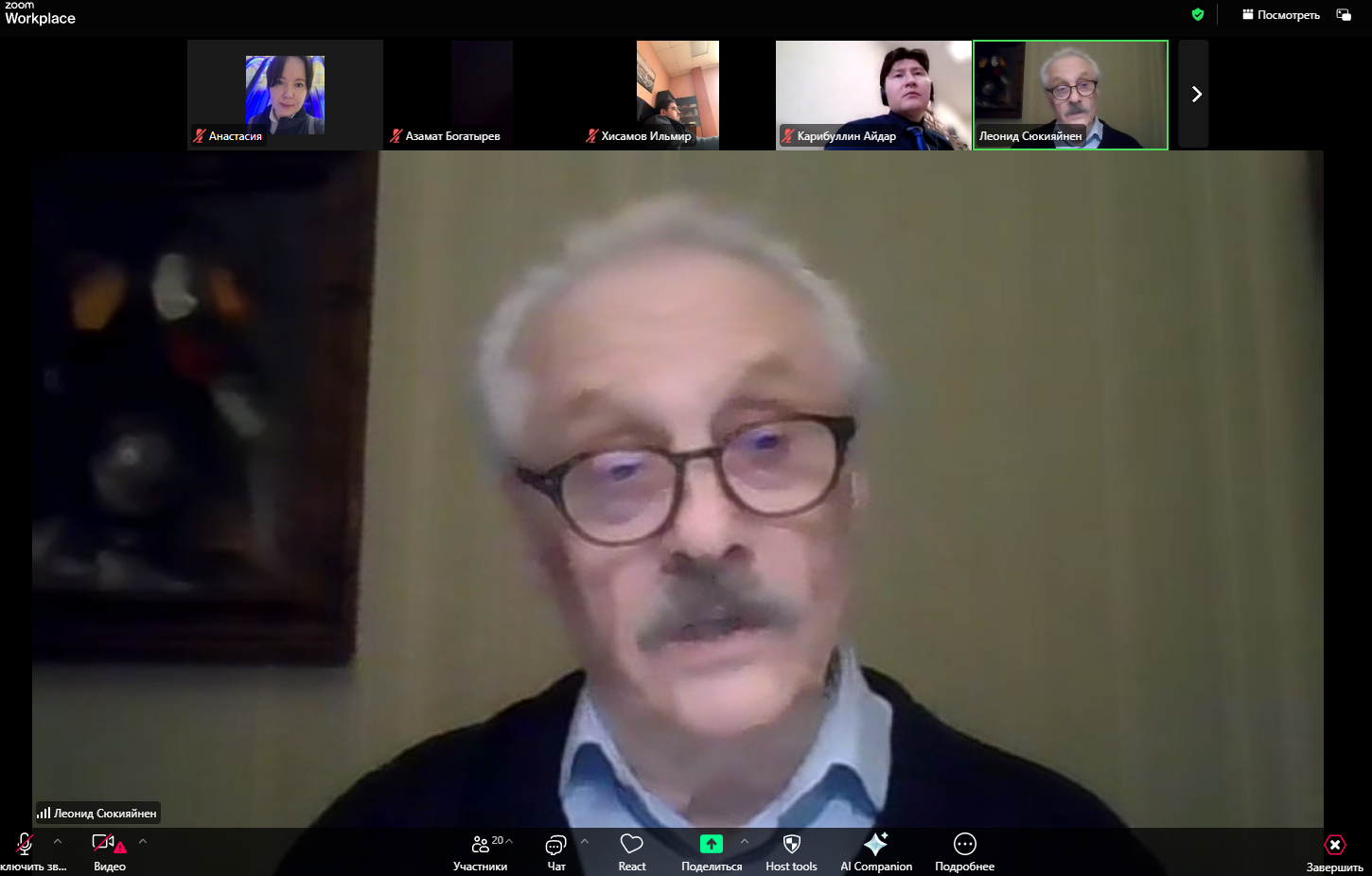Expand the caret next to Чат
The width and height of the screenshot is (1372, 876).
pyautogui.click(x=585, y=841)
